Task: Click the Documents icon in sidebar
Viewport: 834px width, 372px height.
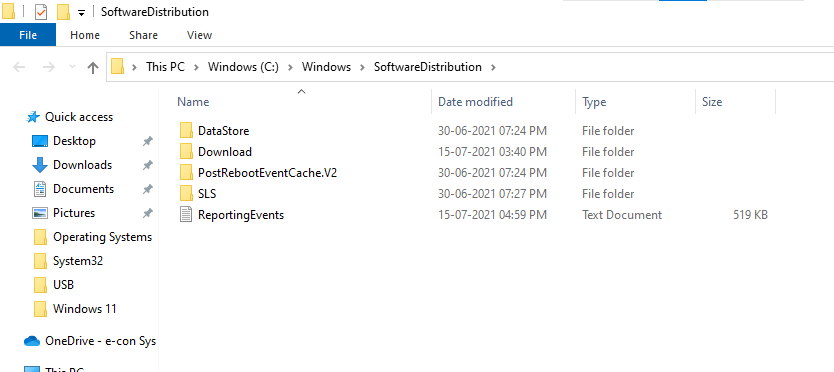Action: [40, 189]
